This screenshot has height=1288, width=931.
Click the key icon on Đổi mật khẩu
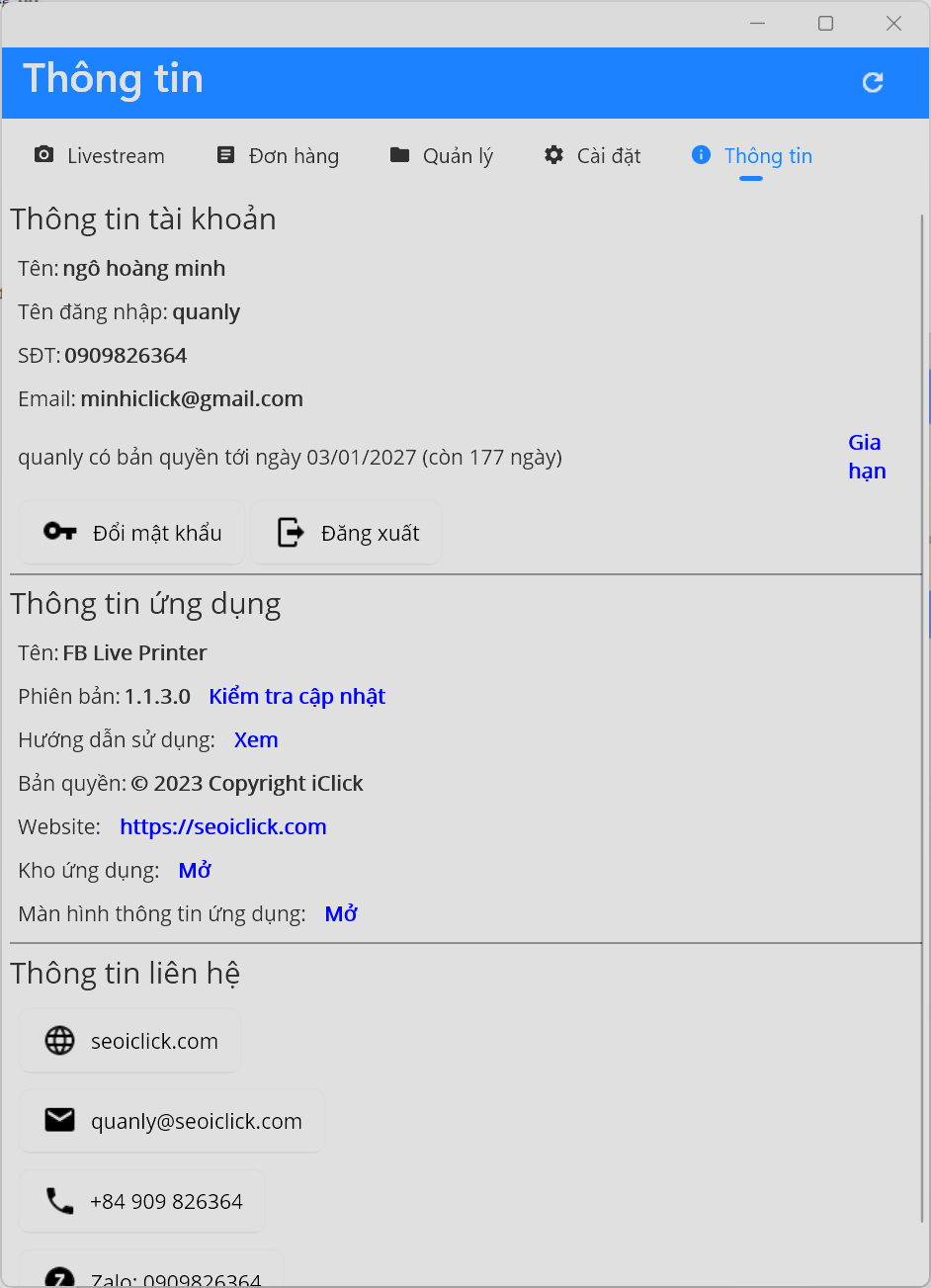click(x=60, y=532)
